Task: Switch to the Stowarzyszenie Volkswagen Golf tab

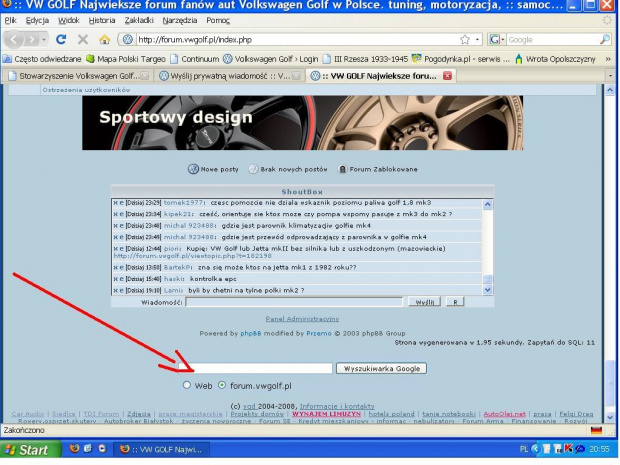Action: coord(78,76)
